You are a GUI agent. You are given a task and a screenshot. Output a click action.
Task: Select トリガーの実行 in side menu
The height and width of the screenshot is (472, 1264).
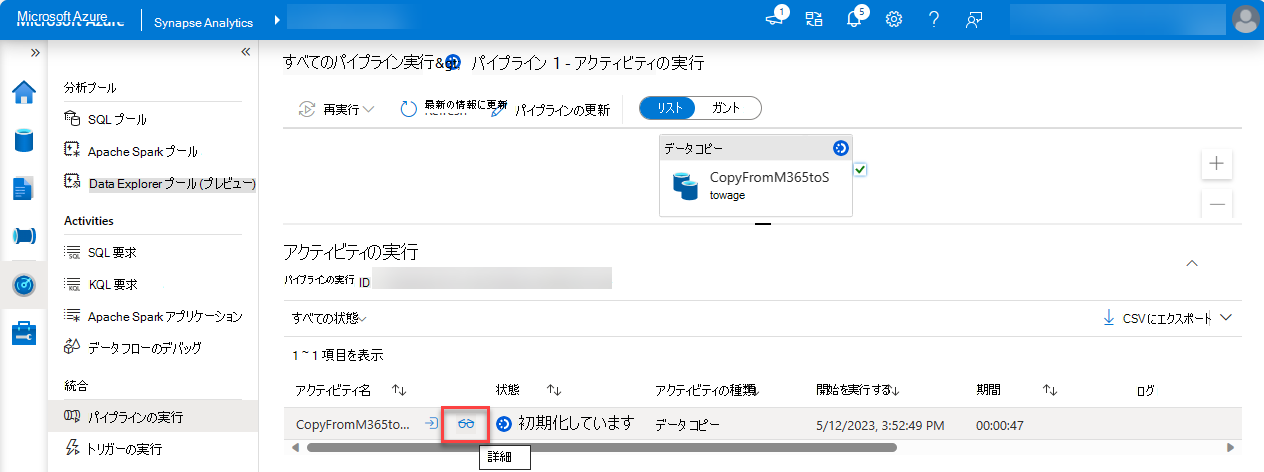click(125, 448)
